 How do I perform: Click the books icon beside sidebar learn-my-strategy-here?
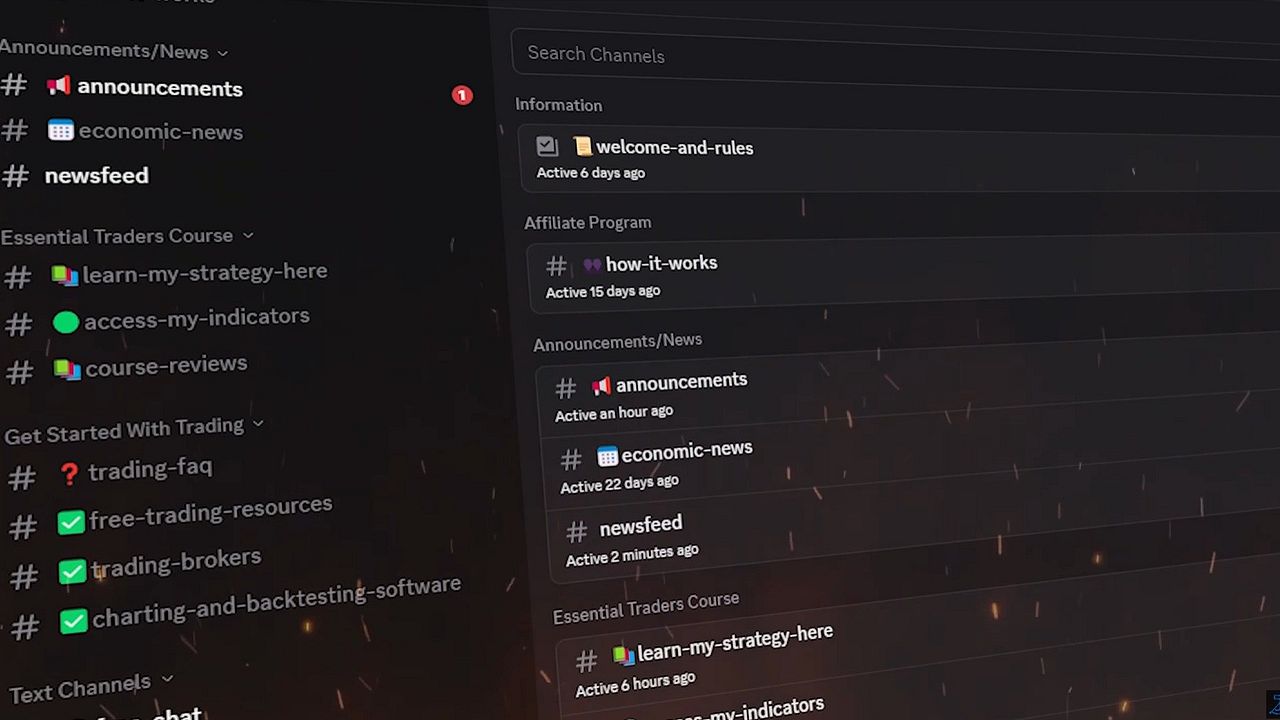pos(65,276)
